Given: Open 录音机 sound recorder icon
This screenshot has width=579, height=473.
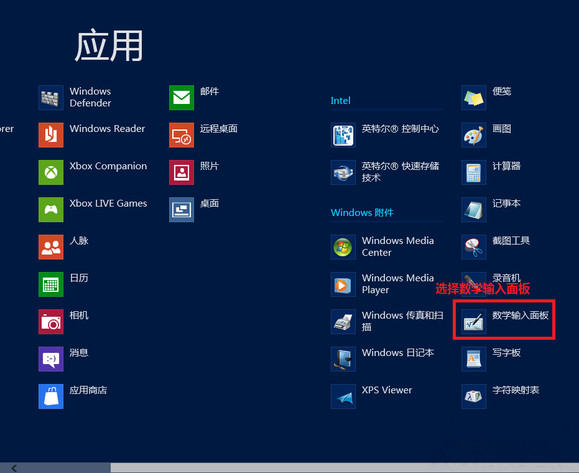Looking at the screenshot, I should coord(473,284).
